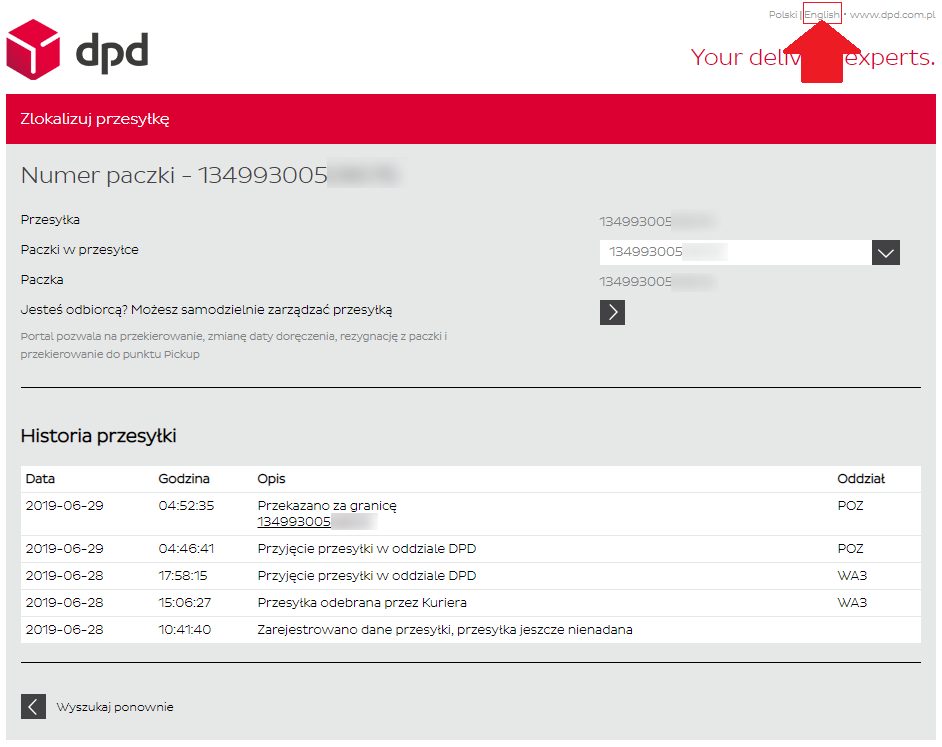Click the Wyszukaj ponownie label
Screen dimensions: 942x747
pos(115,707)
